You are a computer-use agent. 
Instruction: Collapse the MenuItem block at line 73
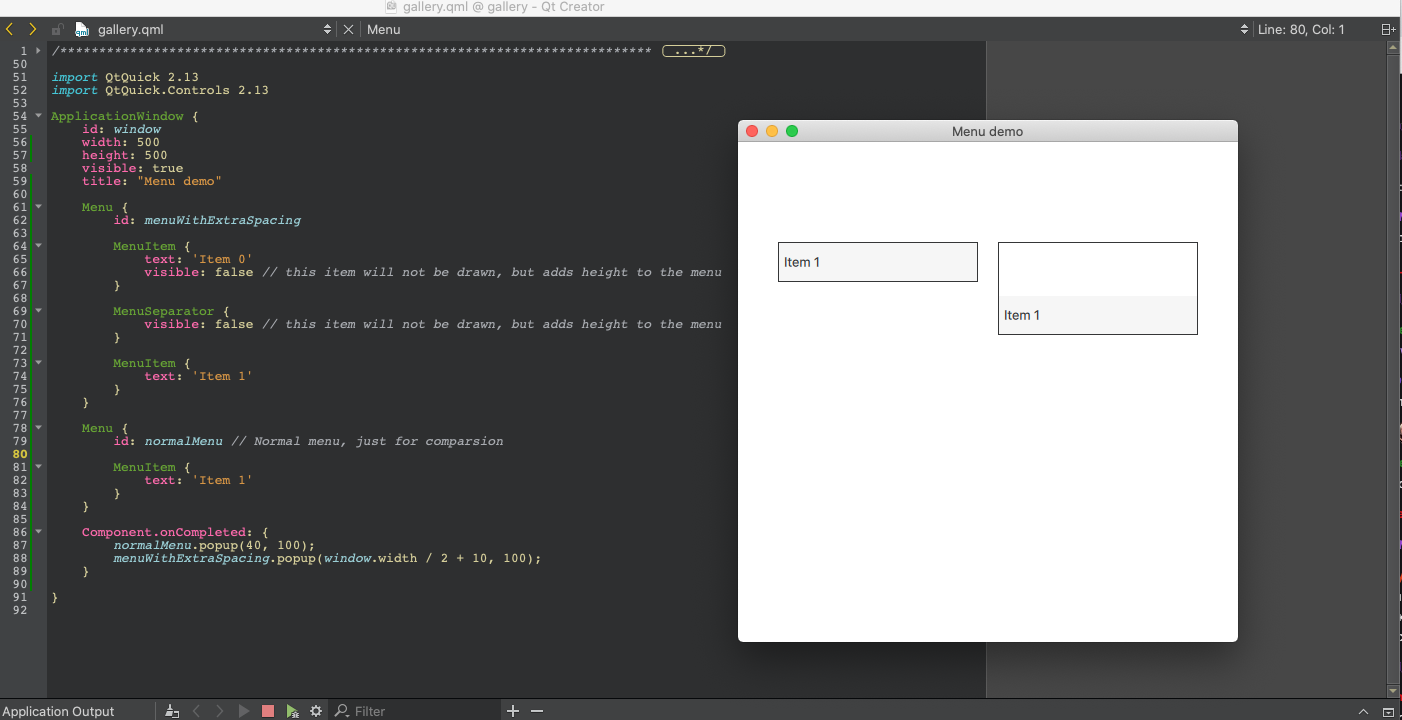coord(39,363)
